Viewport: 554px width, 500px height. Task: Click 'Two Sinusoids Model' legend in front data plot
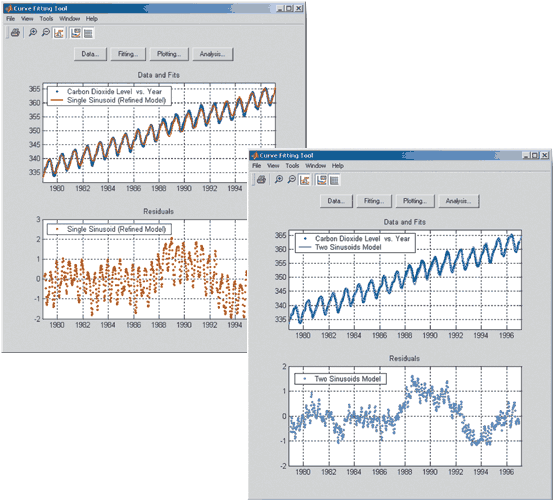click(348, 247)
